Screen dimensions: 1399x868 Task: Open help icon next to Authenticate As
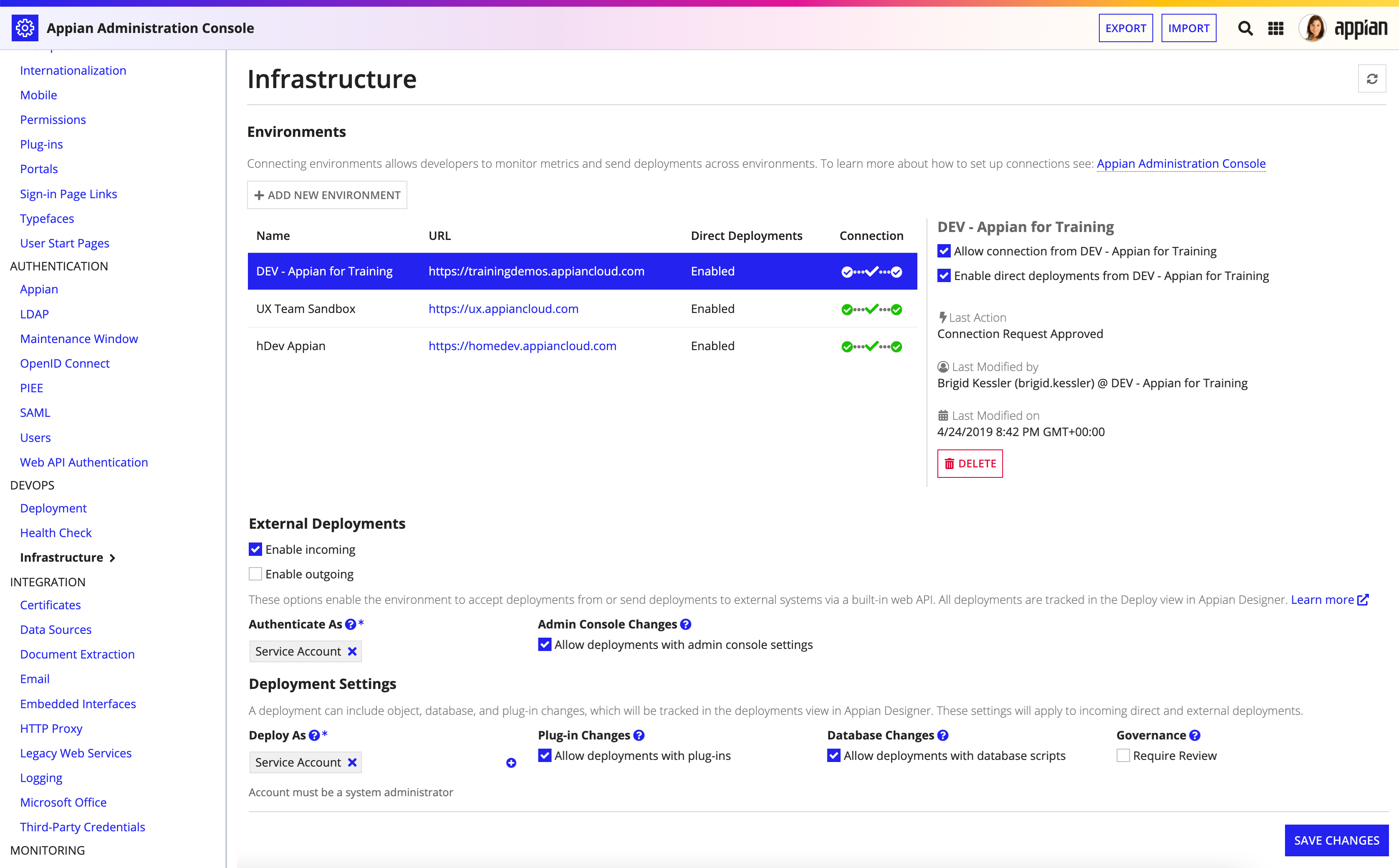click(x=350, y=625)
